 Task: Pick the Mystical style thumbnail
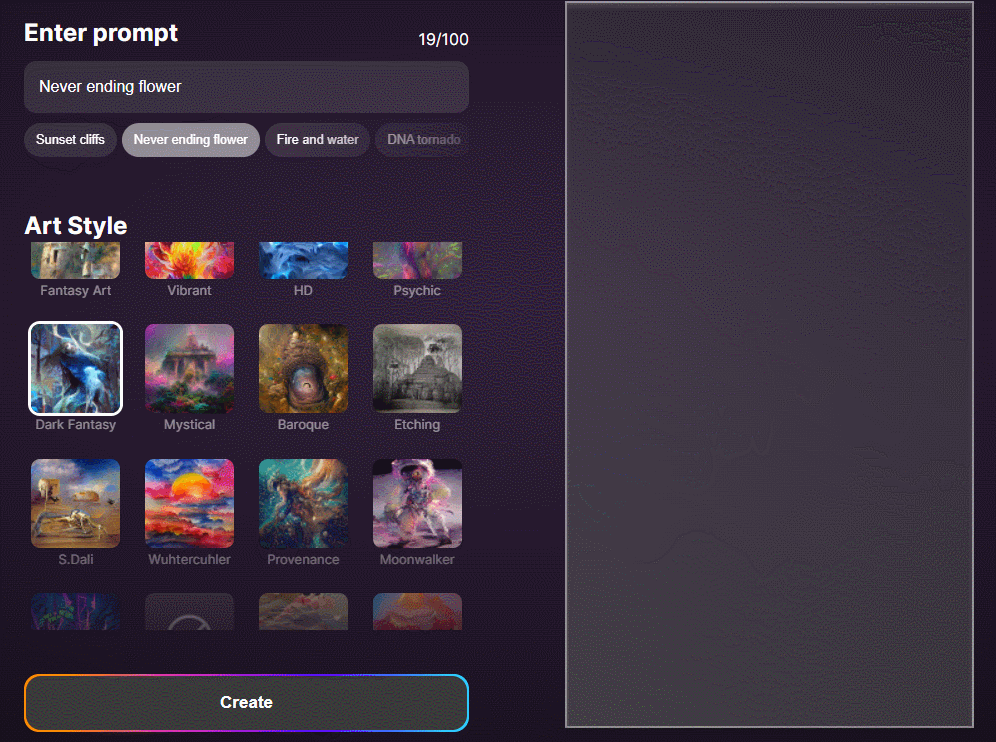click(189, 368)
